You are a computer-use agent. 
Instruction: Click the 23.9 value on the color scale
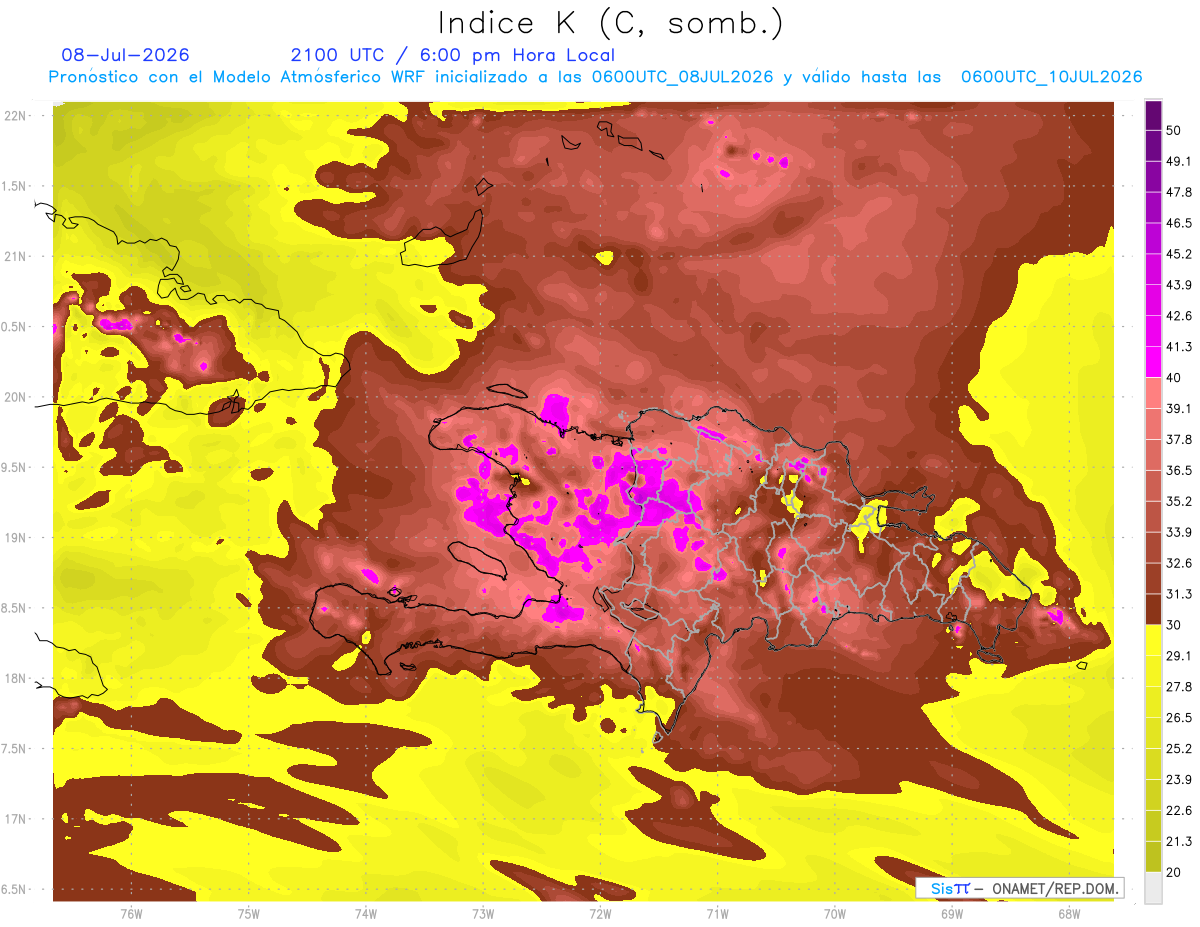point(1179,780)
